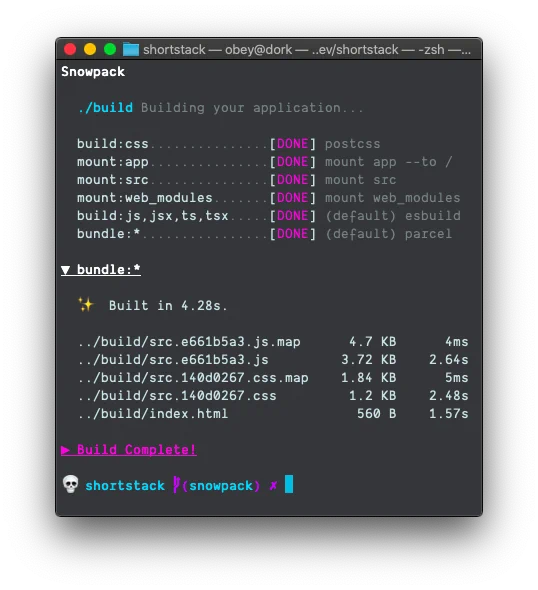
Task: Click the 5ms build time
Action: [457, 378]
